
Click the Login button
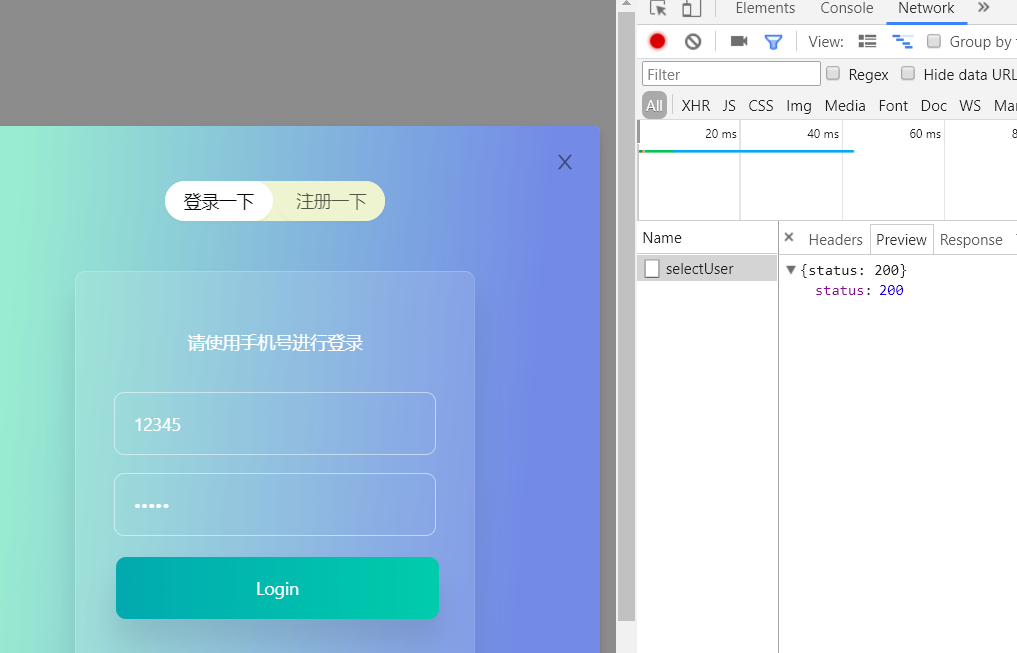point(278,588)
